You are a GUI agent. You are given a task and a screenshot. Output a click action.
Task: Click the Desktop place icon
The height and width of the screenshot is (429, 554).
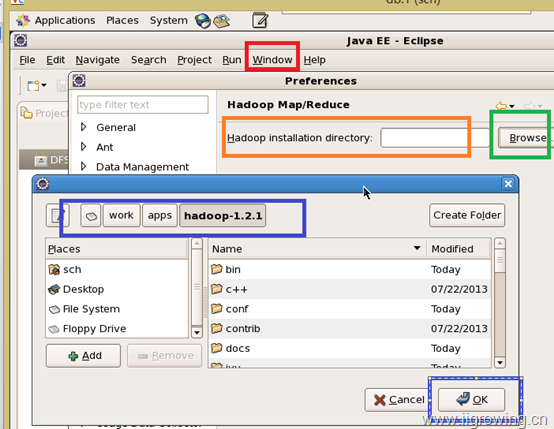click(54, 289)
